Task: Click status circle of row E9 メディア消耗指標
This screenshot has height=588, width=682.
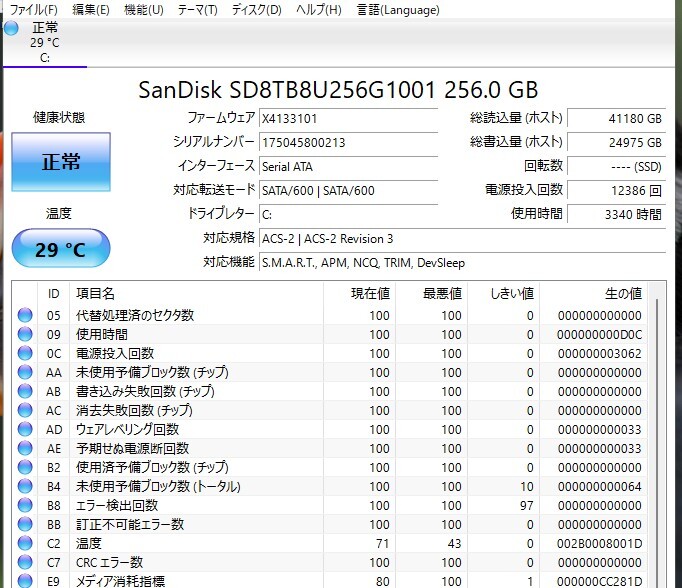Action: [x=25, y=581]
